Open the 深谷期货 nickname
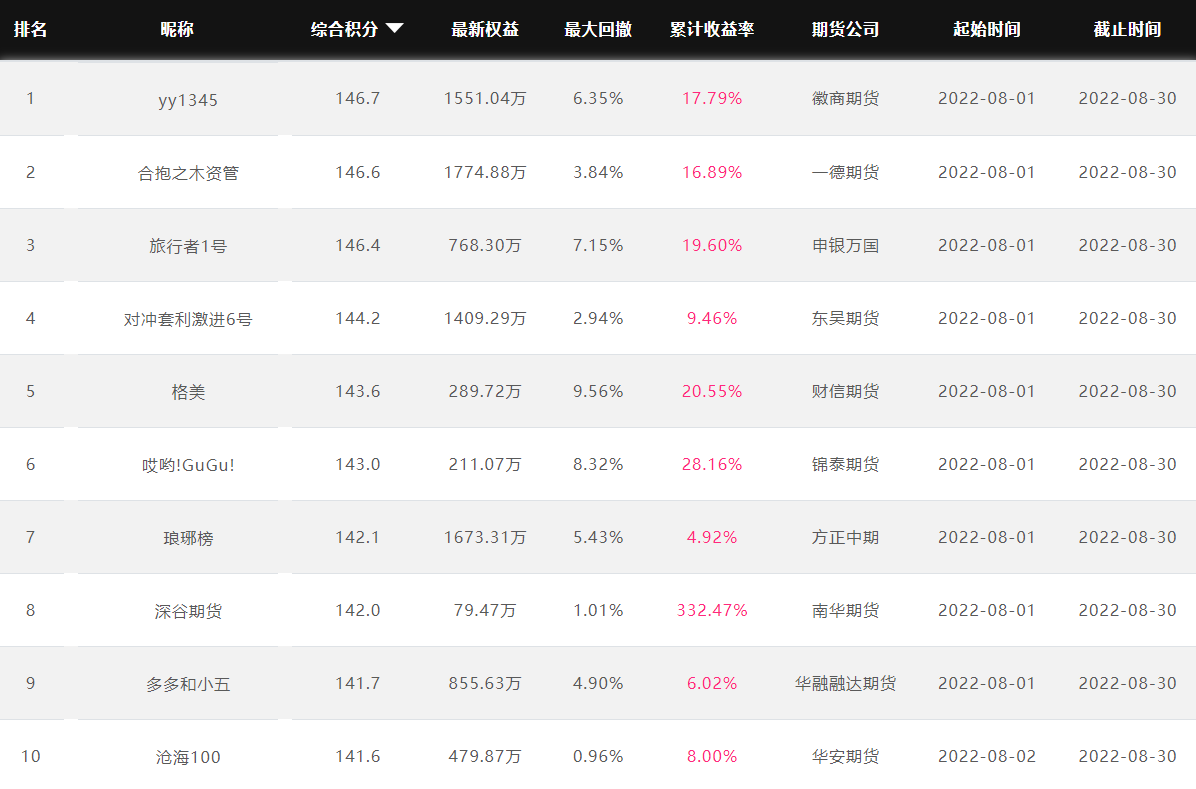 pyautogui.click(x=188, y=611)
